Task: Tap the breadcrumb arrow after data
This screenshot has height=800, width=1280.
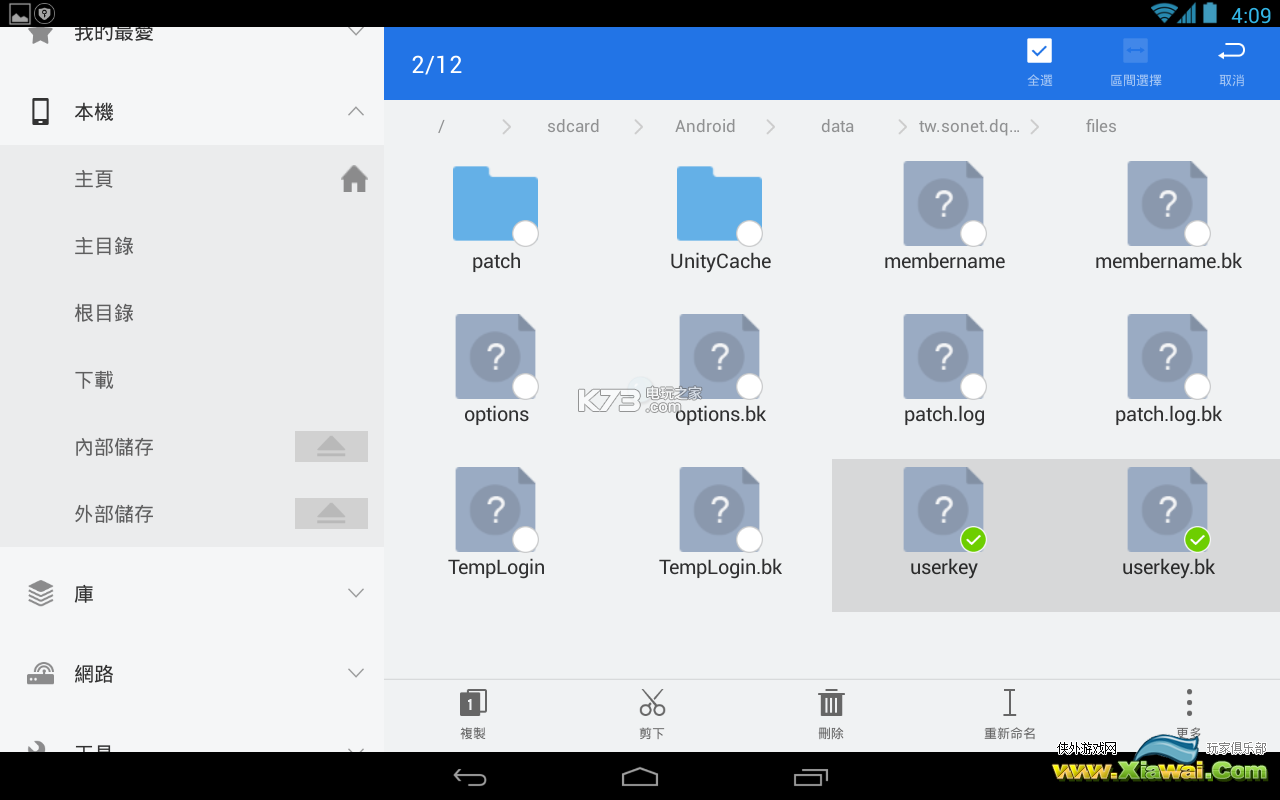Action: [x=902, y=126]
